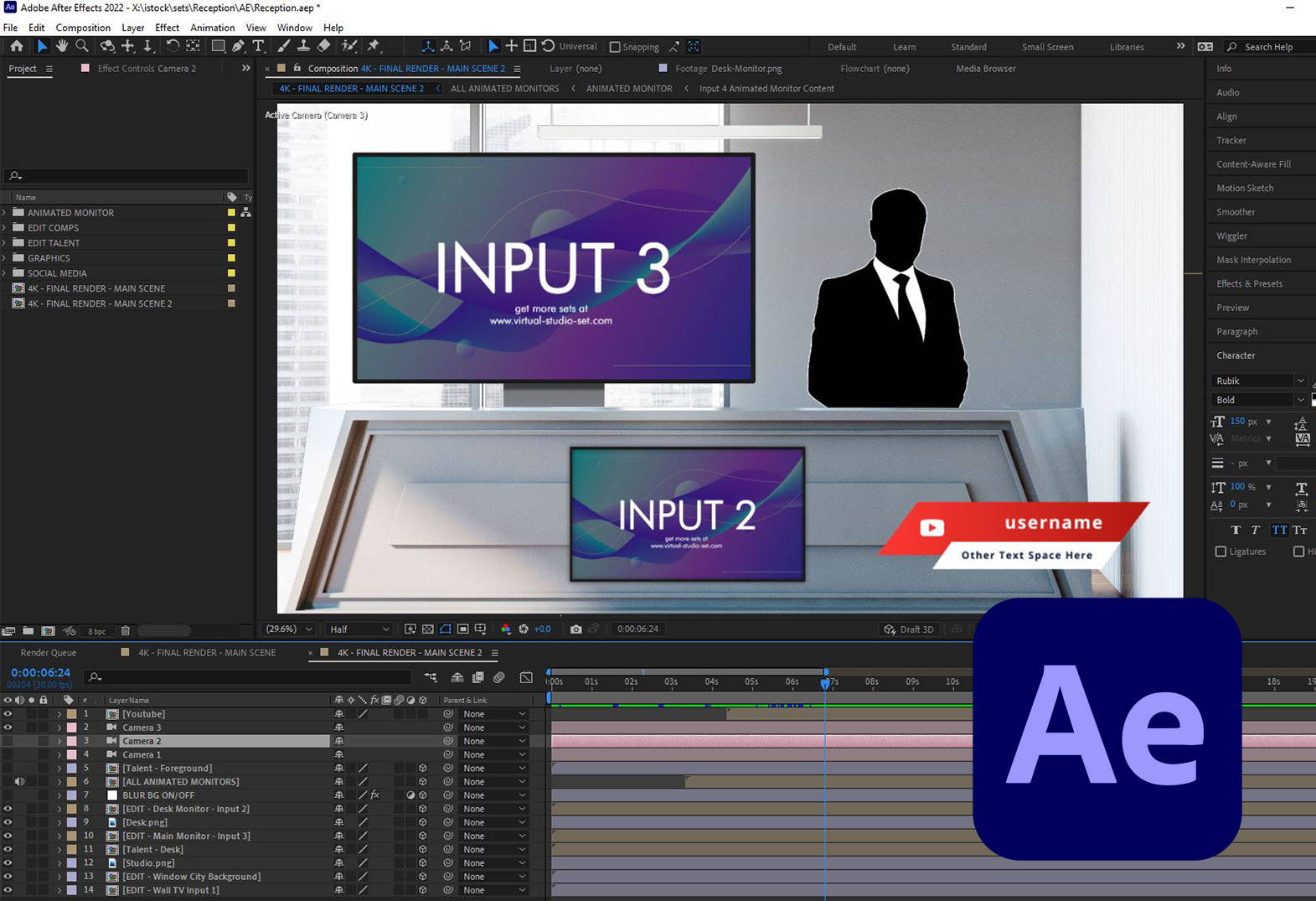Enable motion blur for the timeline
The image size is (1316, 901).
[x=499, y=676]
